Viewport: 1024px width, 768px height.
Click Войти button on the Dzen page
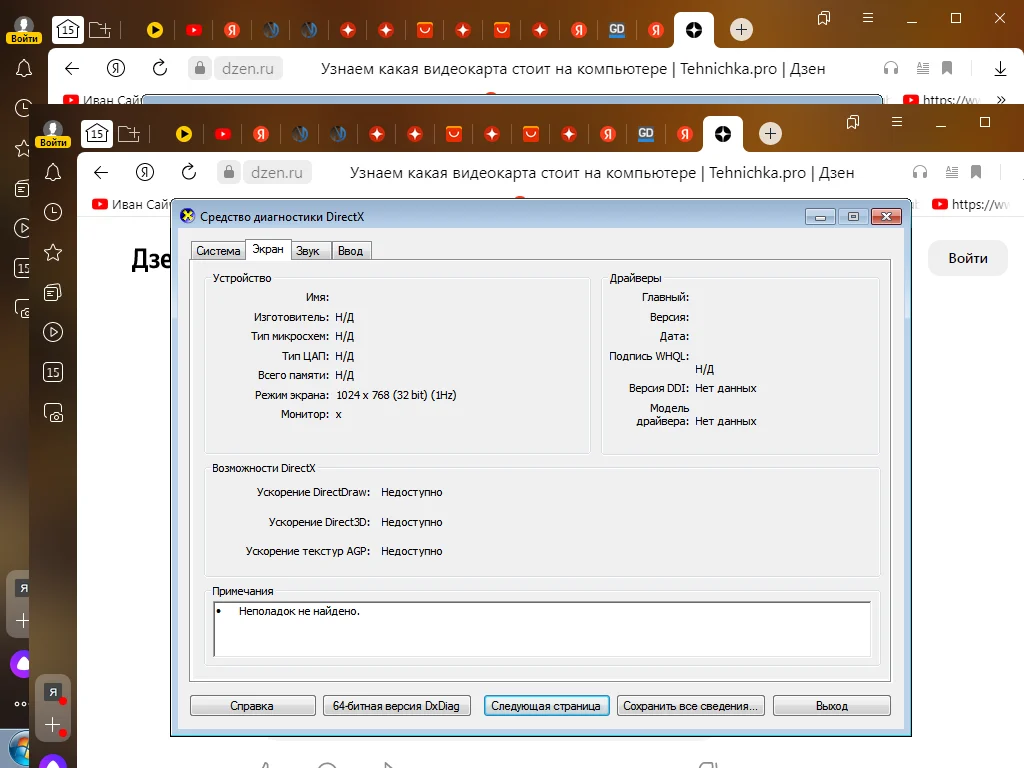click(968, 258)
